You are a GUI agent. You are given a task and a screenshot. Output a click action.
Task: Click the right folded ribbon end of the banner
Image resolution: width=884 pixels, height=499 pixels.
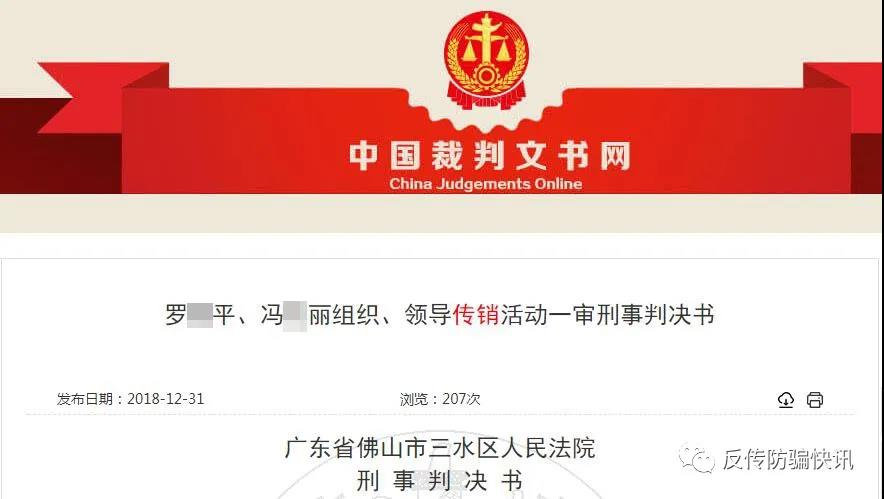click(x=843, y=129)
